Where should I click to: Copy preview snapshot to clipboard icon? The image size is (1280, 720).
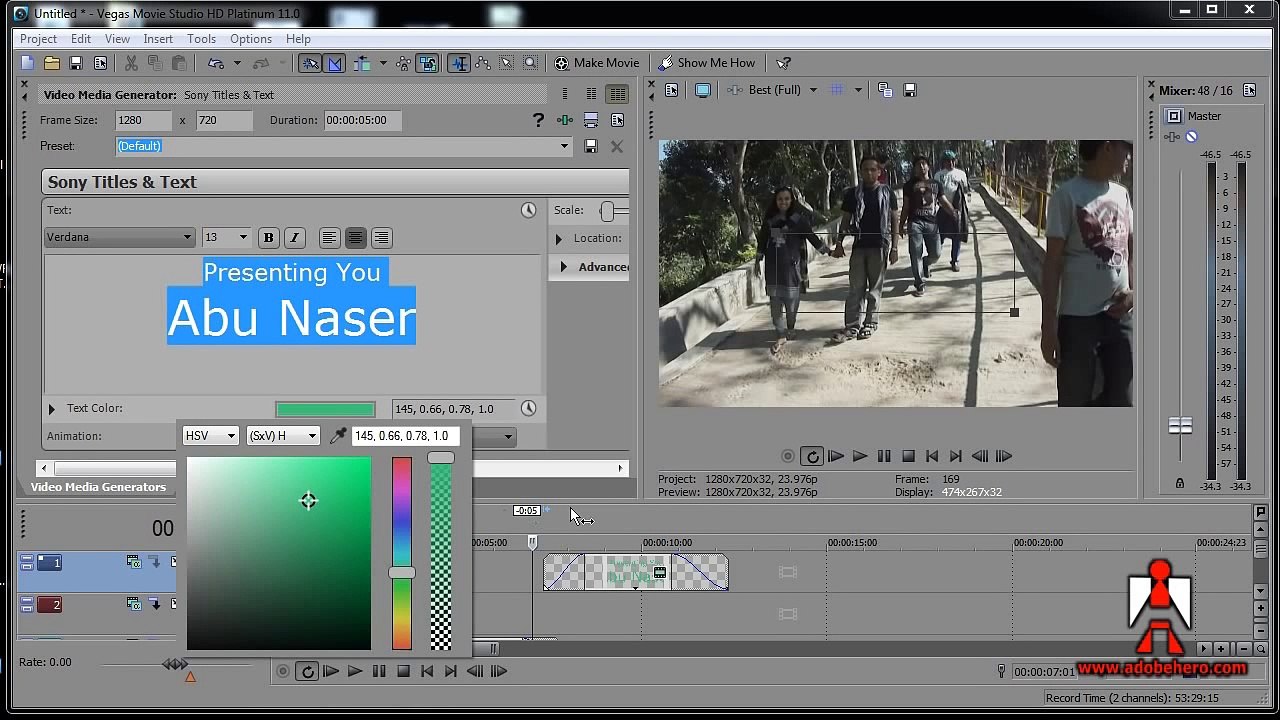pos(885,90)
